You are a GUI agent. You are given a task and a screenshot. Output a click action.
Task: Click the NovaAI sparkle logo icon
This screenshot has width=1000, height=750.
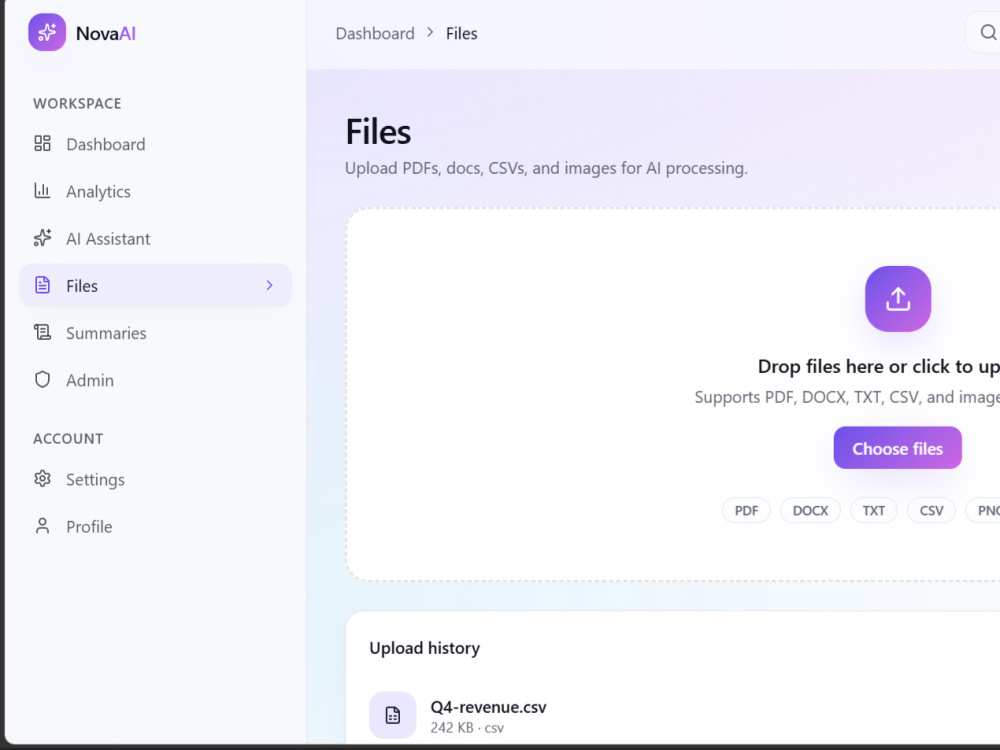[x=47, y=33]
